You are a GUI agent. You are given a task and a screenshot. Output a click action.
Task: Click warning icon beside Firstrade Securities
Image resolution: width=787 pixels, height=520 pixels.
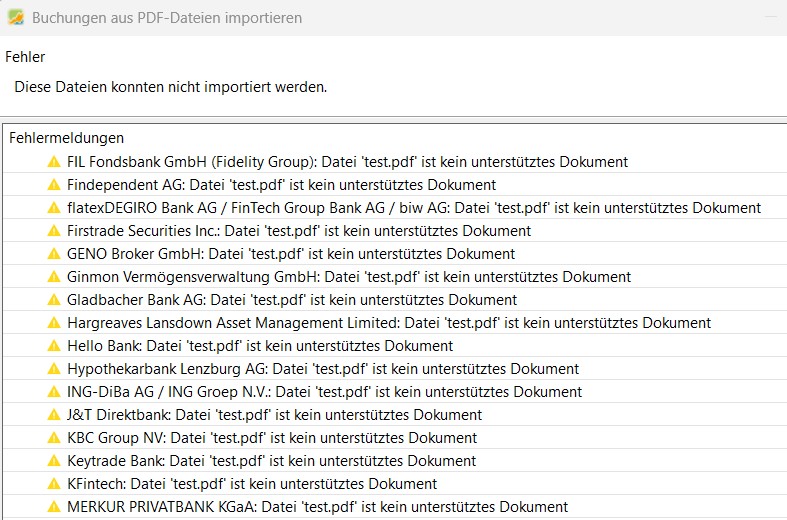coord(54,231)
